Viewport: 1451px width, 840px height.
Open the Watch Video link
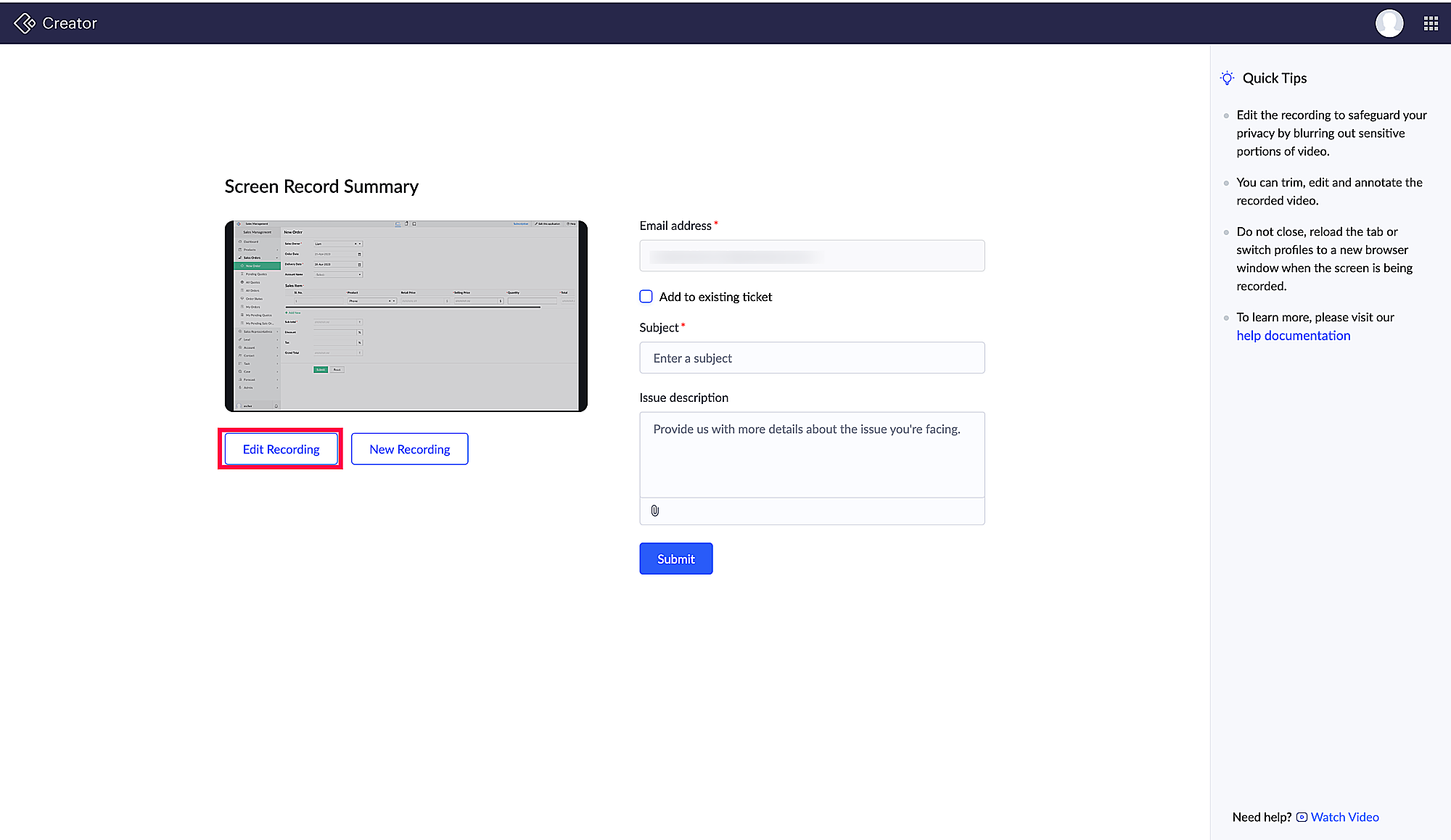[1344, 818]
